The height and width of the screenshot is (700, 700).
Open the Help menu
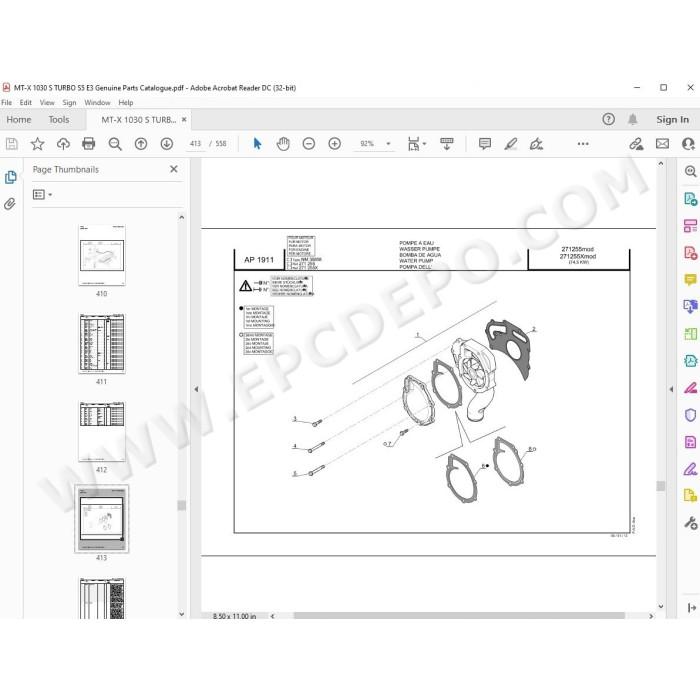[126, 102]
